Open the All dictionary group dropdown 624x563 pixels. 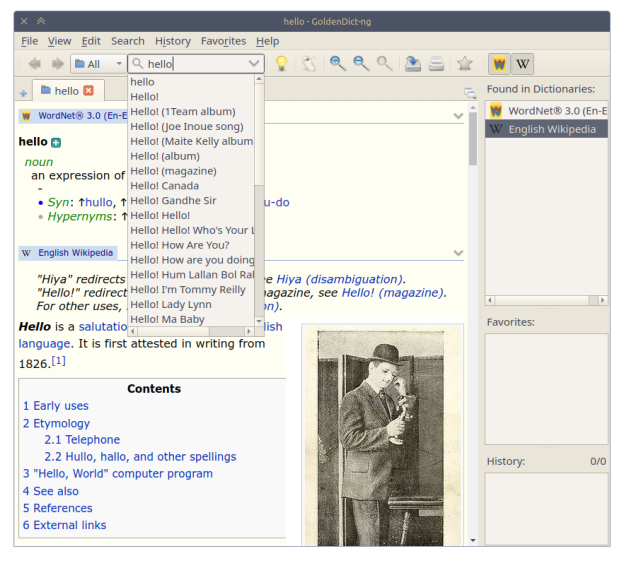97,64
